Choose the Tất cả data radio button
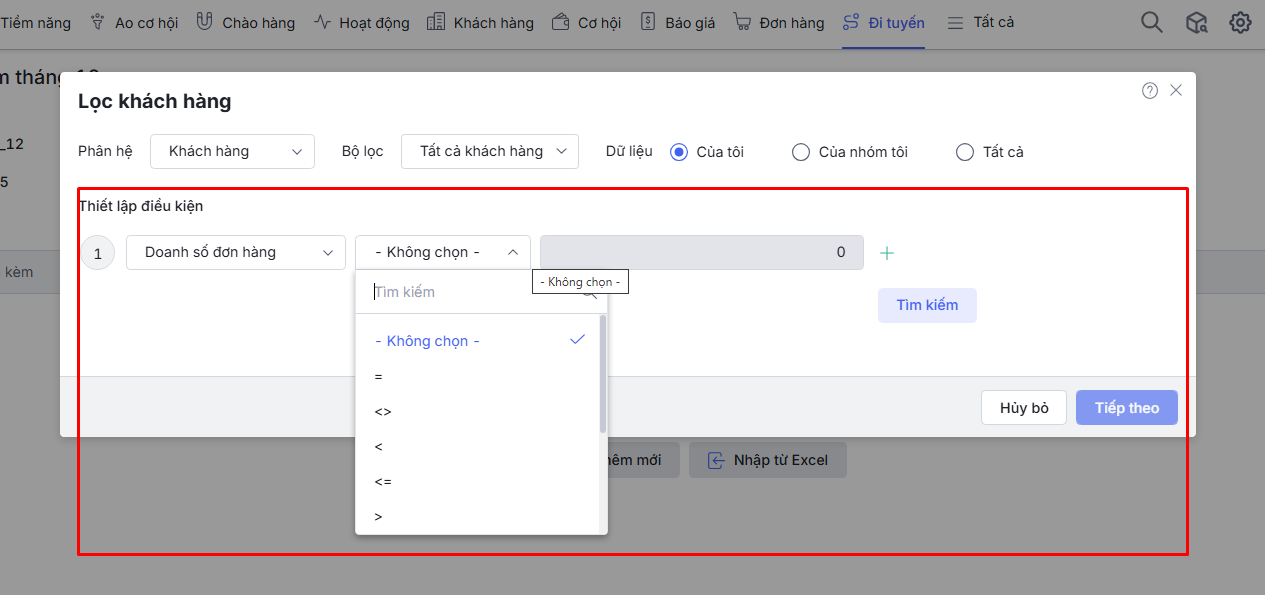The height and width of the screenshot is (595, 1265). pyautogui.click(x=965, y=152)
